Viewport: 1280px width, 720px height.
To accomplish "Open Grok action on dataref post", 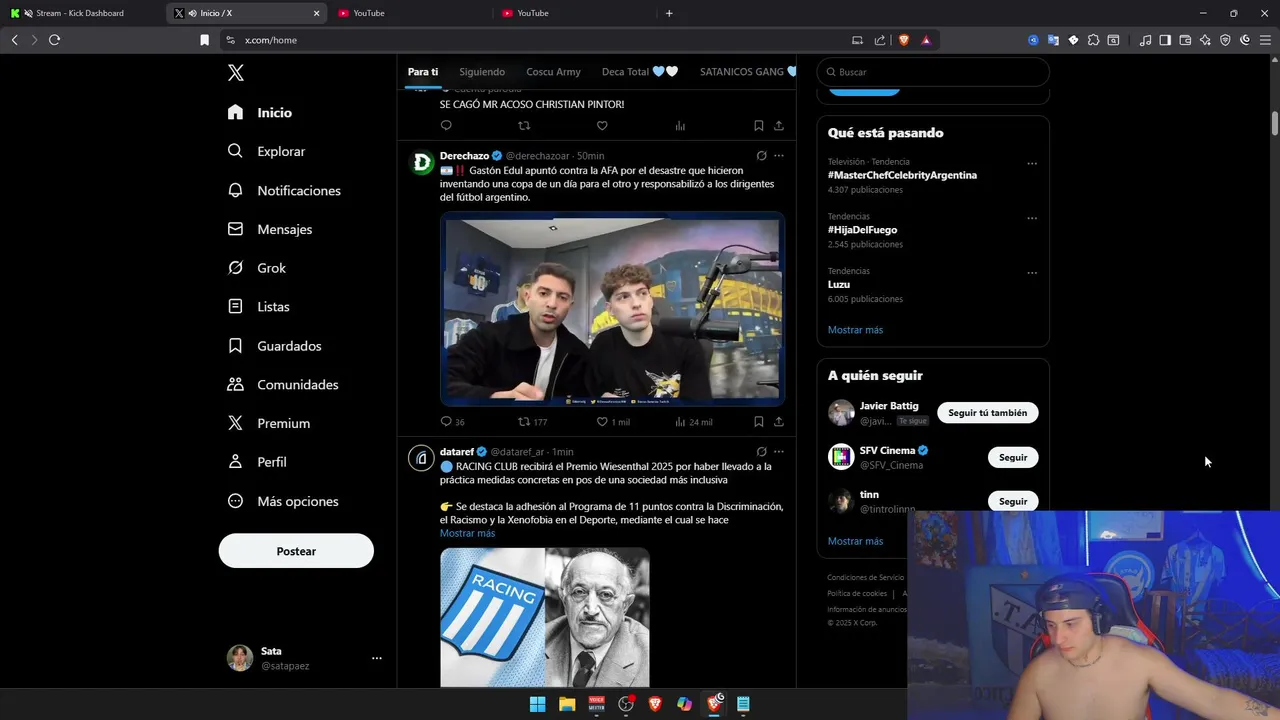I will pos(761,452).
